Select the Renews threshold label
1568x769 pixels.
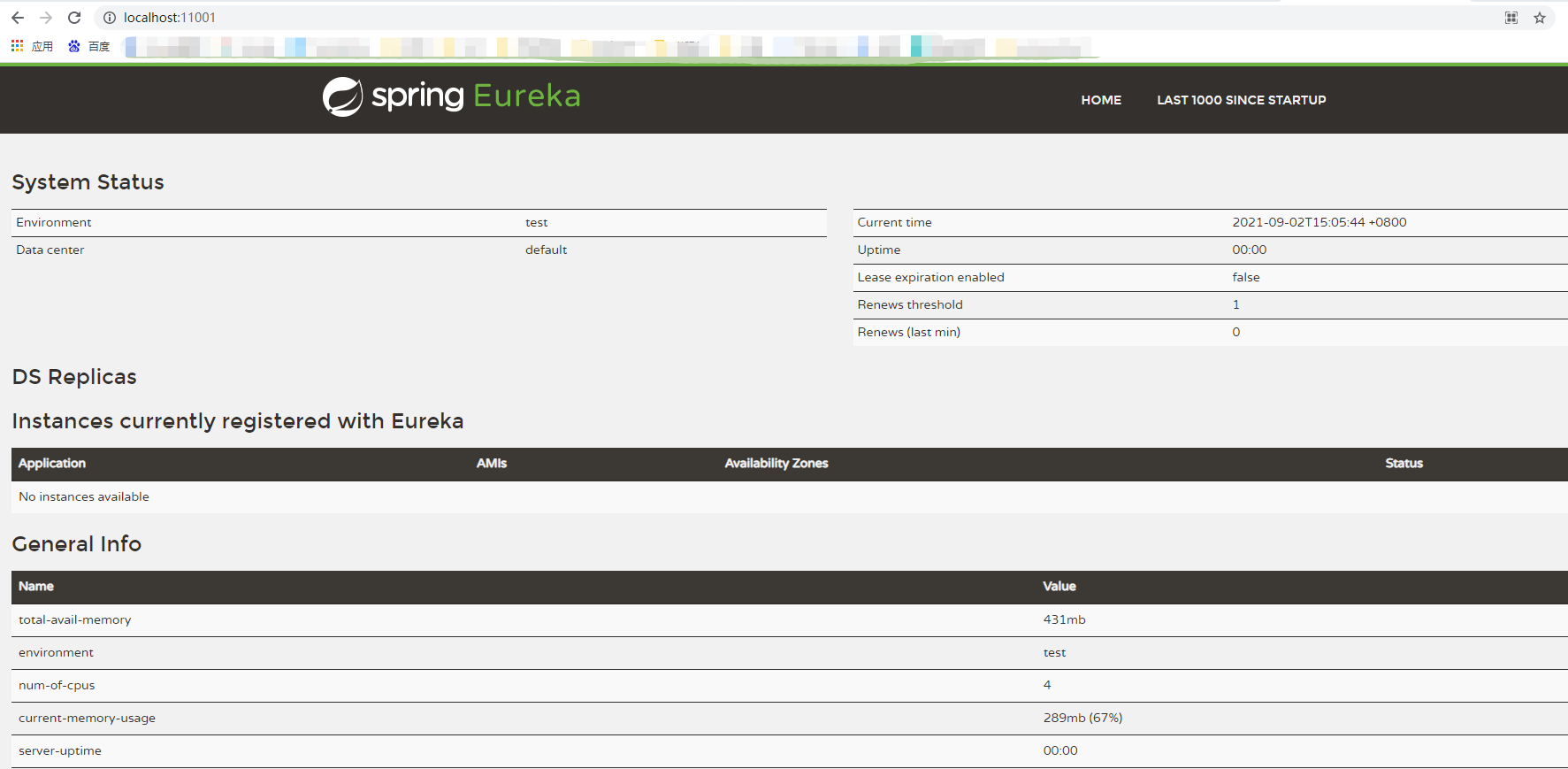click(910, 304)
